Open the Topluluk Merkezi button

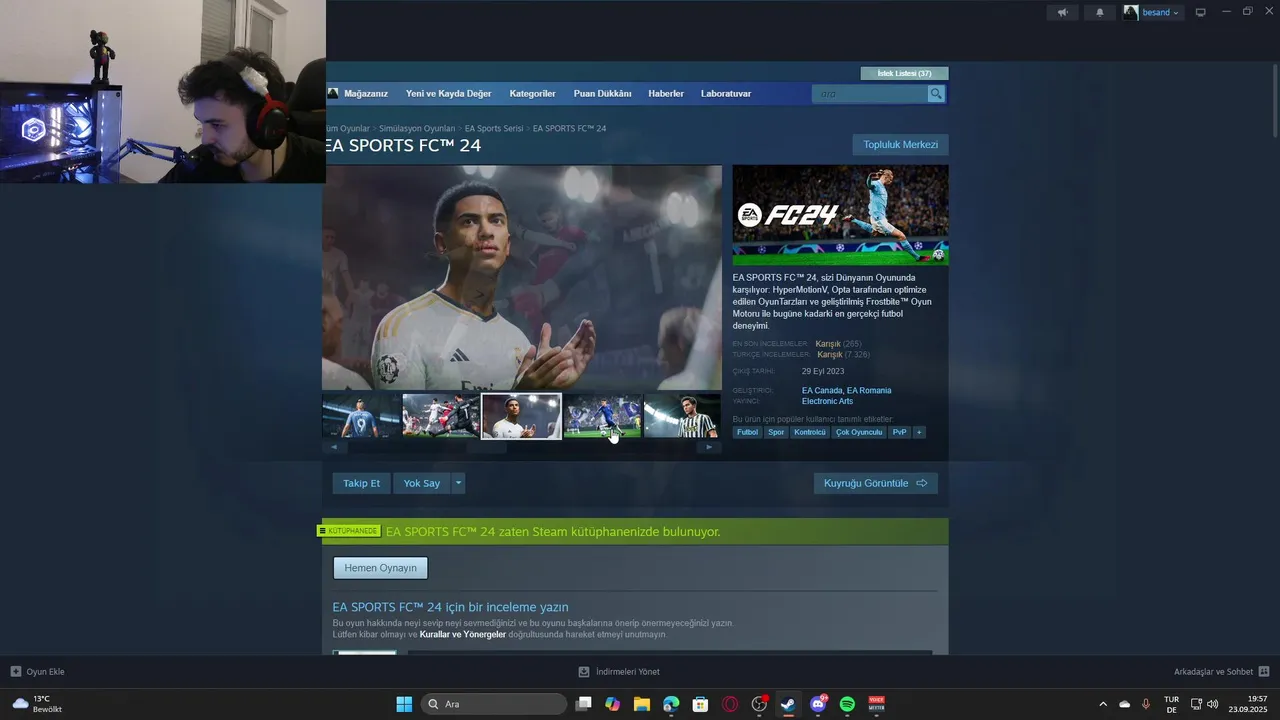point(900,145)
